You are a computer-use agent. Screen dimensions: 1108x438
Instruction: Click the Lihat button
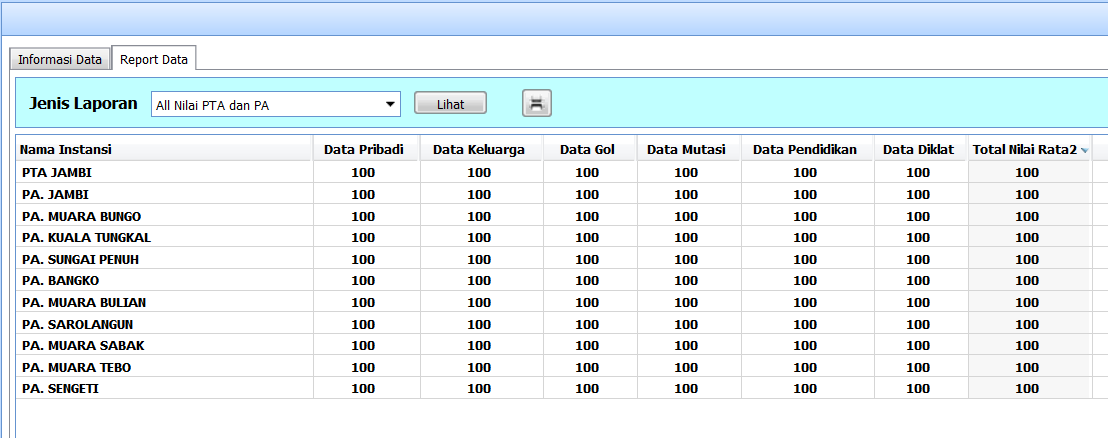click(x=450, y=103)
